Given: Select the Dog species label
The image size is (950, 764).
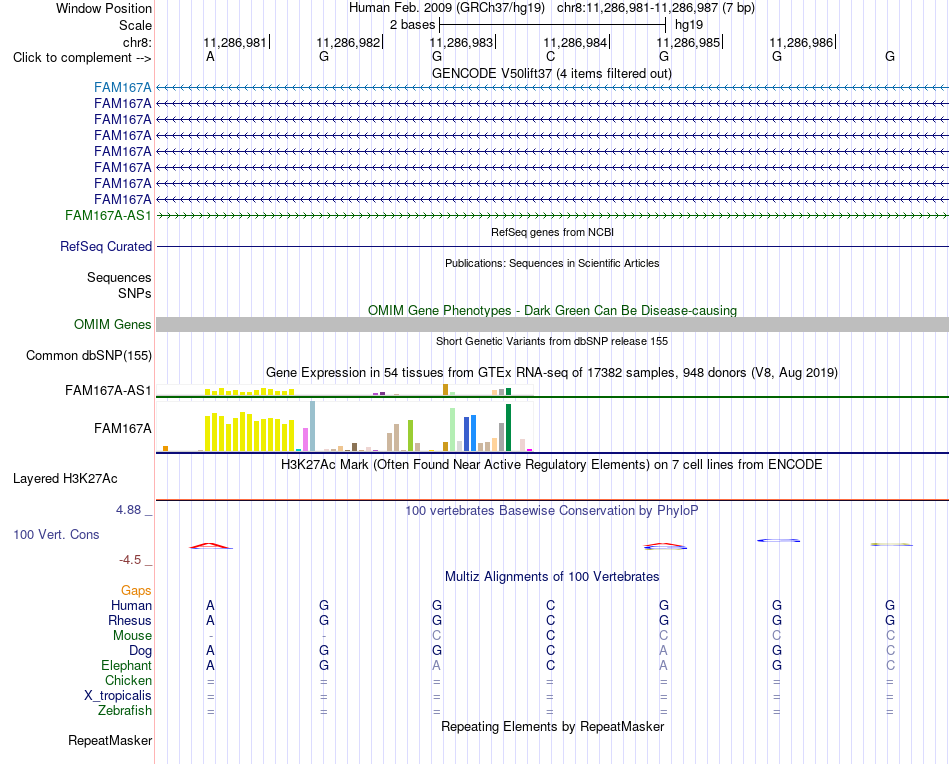Looking at the screenshot, I should click(x=140, y=651).
